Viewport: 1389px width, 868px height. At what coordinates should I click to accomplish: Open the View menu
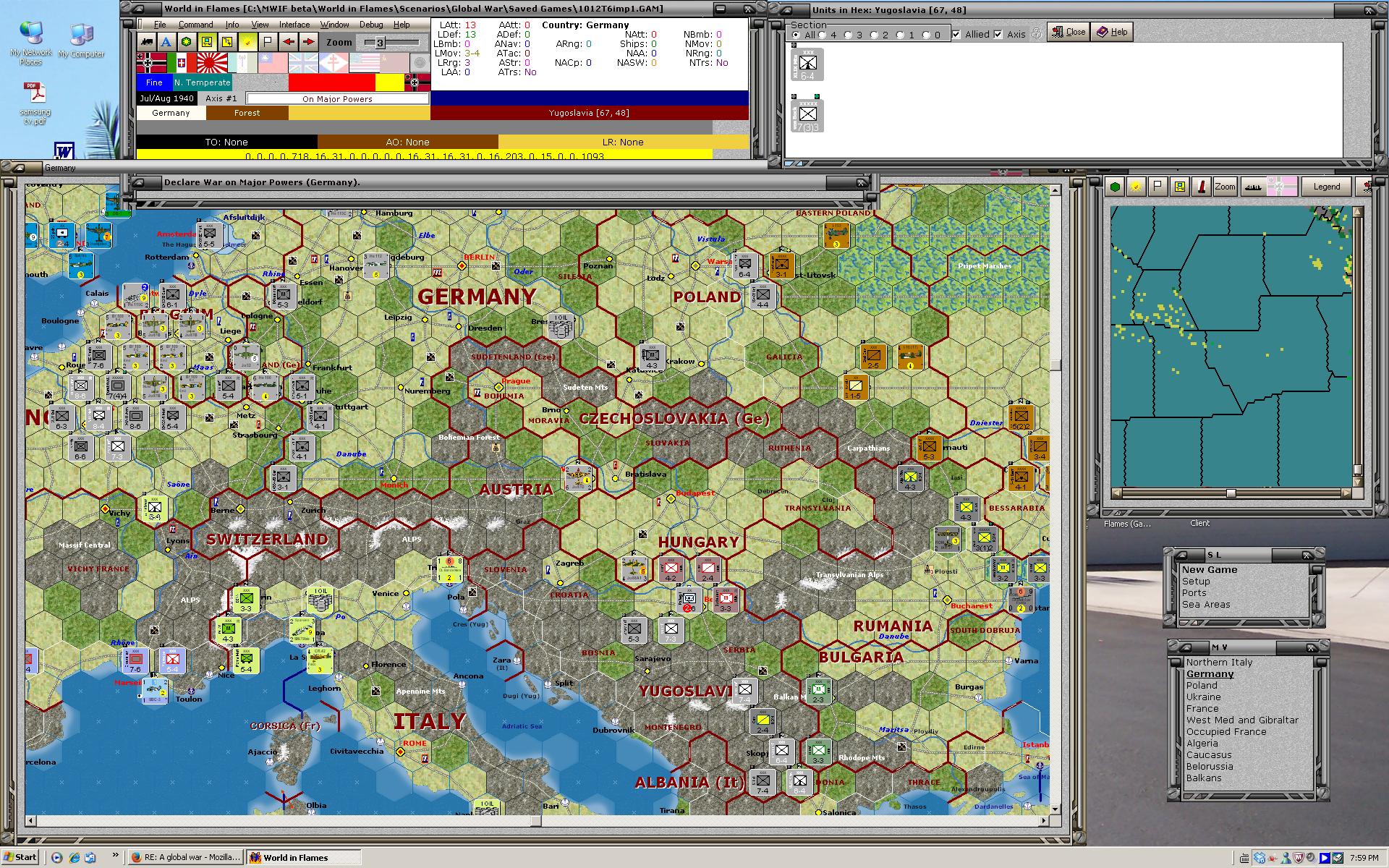pyautogui.click(x=260, y=25)
